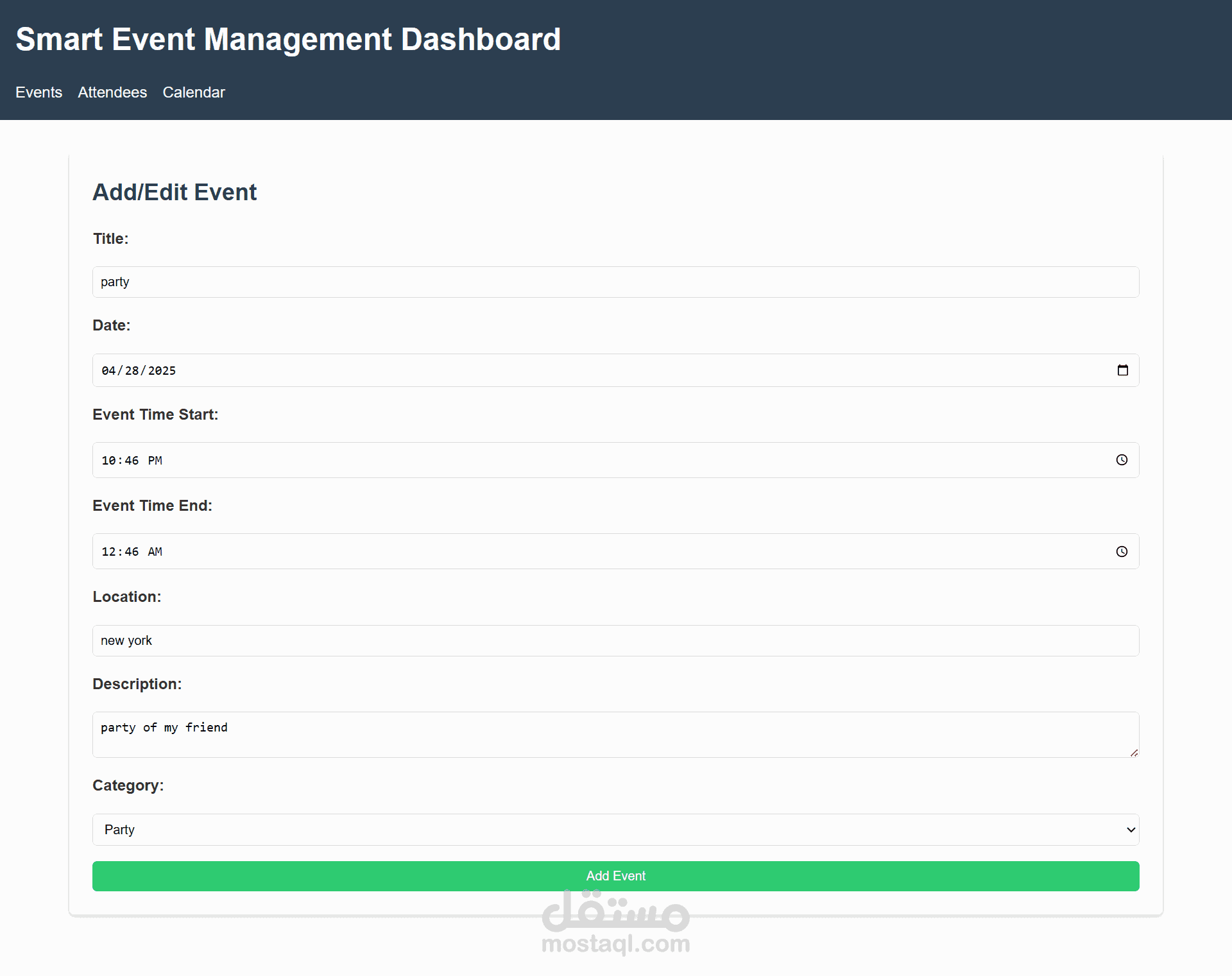Focus the Location field with new york

coord(615,641)
